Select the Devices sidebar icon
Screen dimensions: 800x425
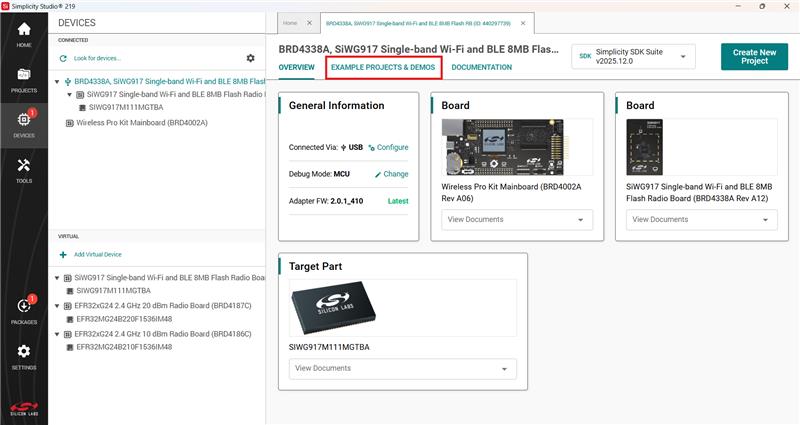(23, 123)
